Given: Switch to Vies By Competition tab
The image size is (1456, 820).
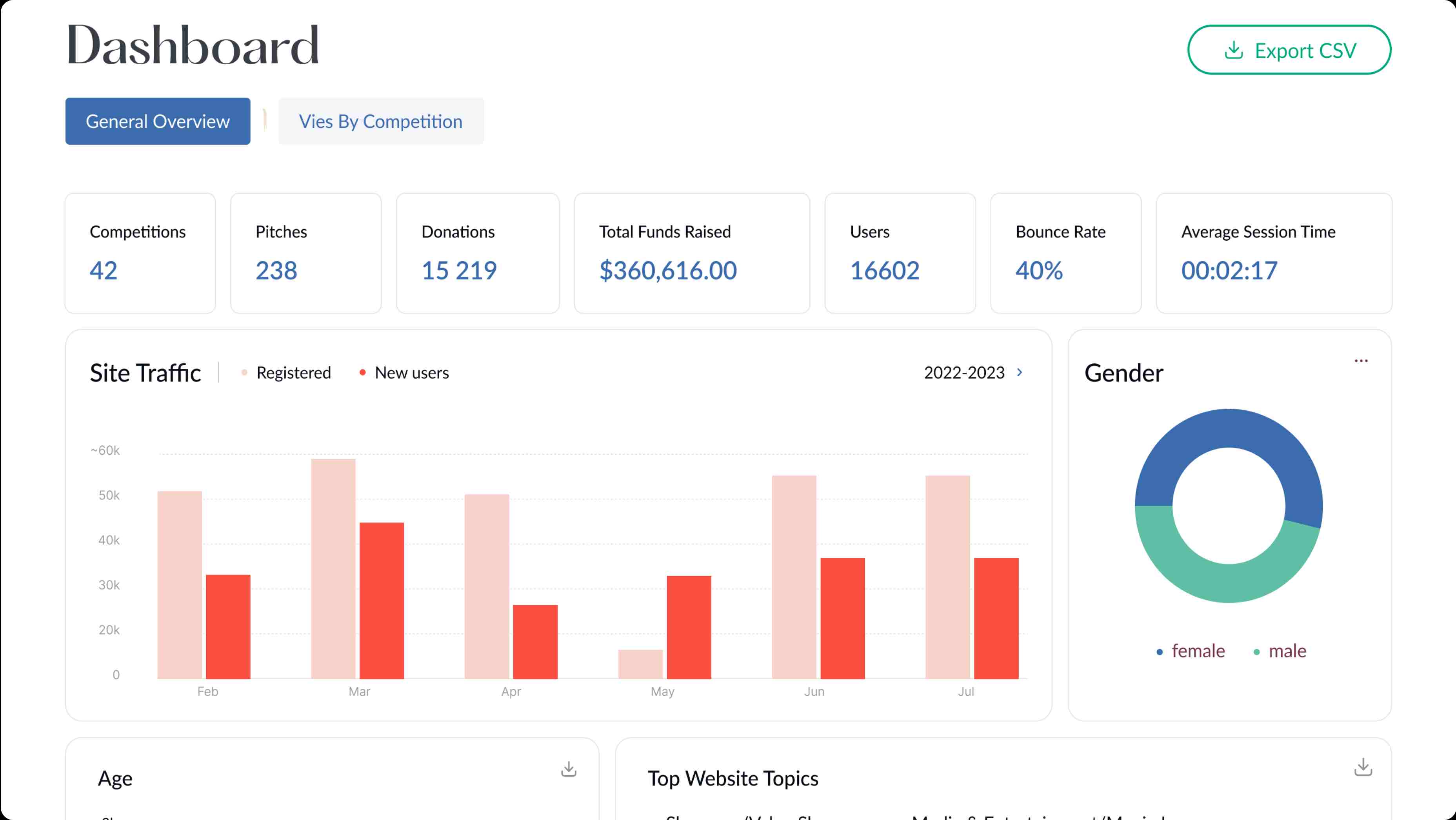Looking at the screenshot, I should click(381, 121).
